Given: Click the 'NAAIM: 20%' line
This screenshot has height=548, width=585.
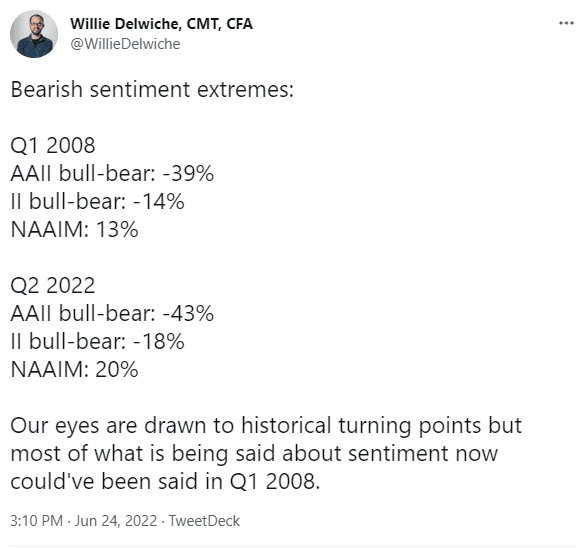Looking at the screenshot, I should (74, 369).
